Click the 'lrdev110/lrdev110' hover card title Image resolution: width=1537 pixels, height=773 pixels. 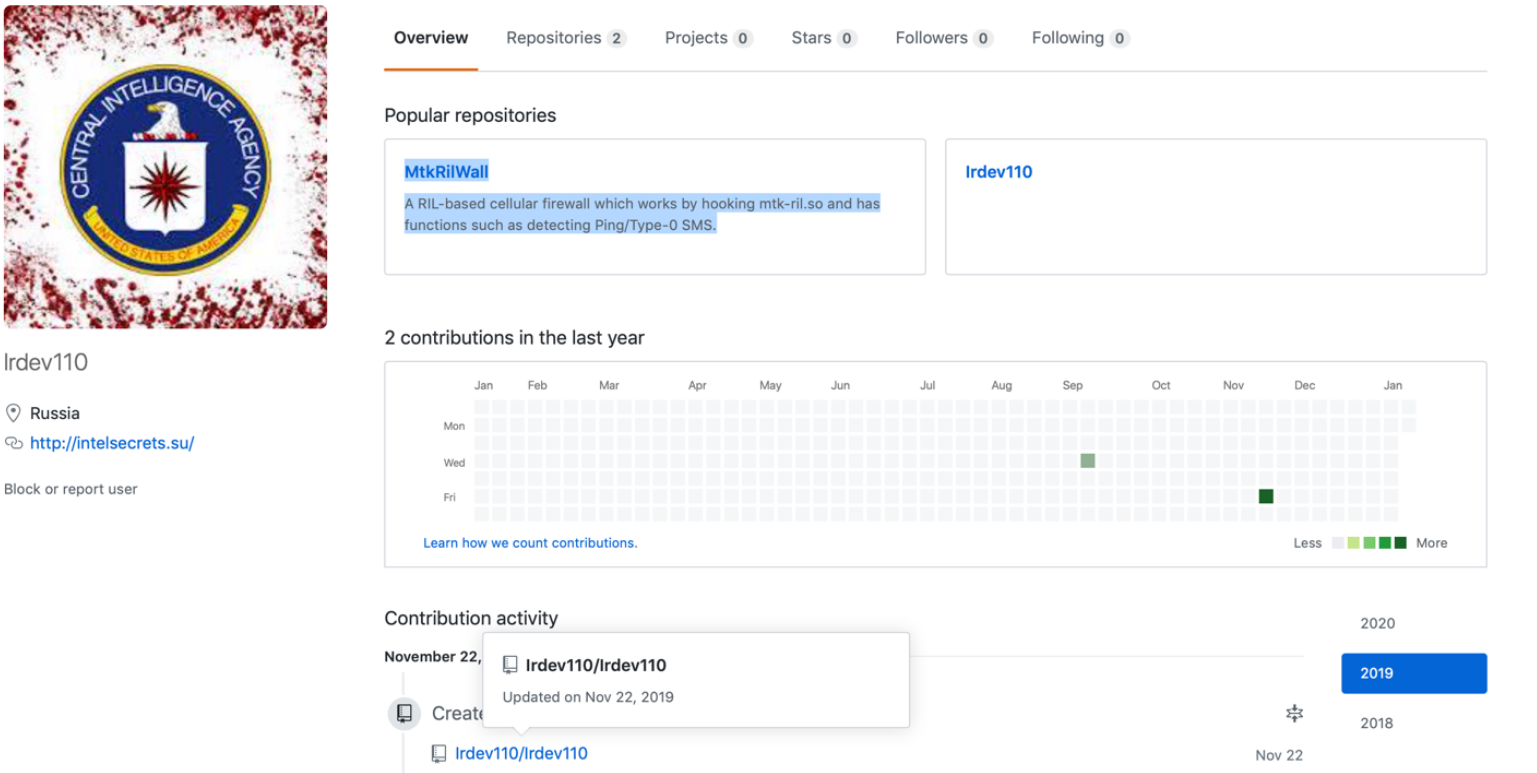pos(596,665)
